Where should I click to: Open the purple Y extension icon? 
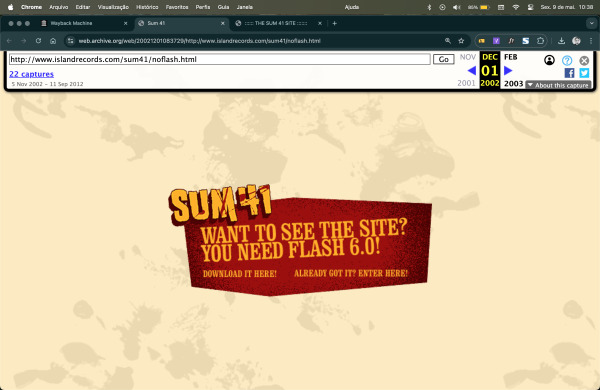496,41
